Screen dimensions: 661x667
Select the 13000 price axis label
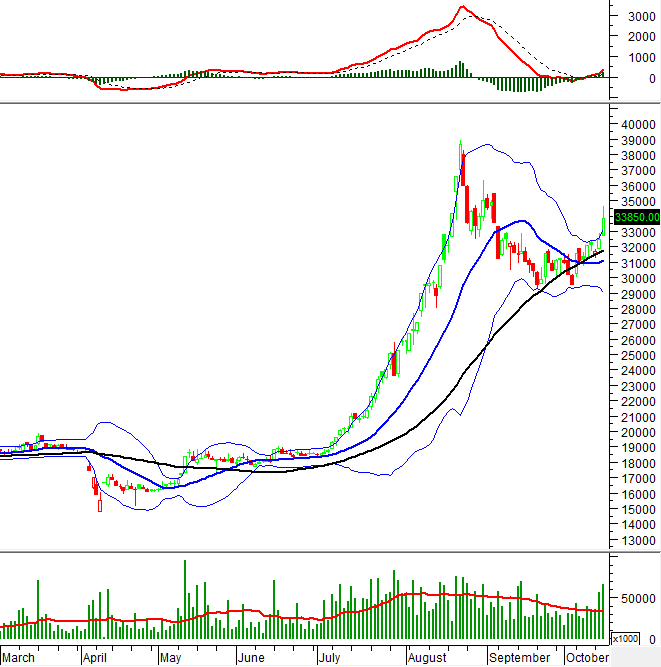point(637,540)
